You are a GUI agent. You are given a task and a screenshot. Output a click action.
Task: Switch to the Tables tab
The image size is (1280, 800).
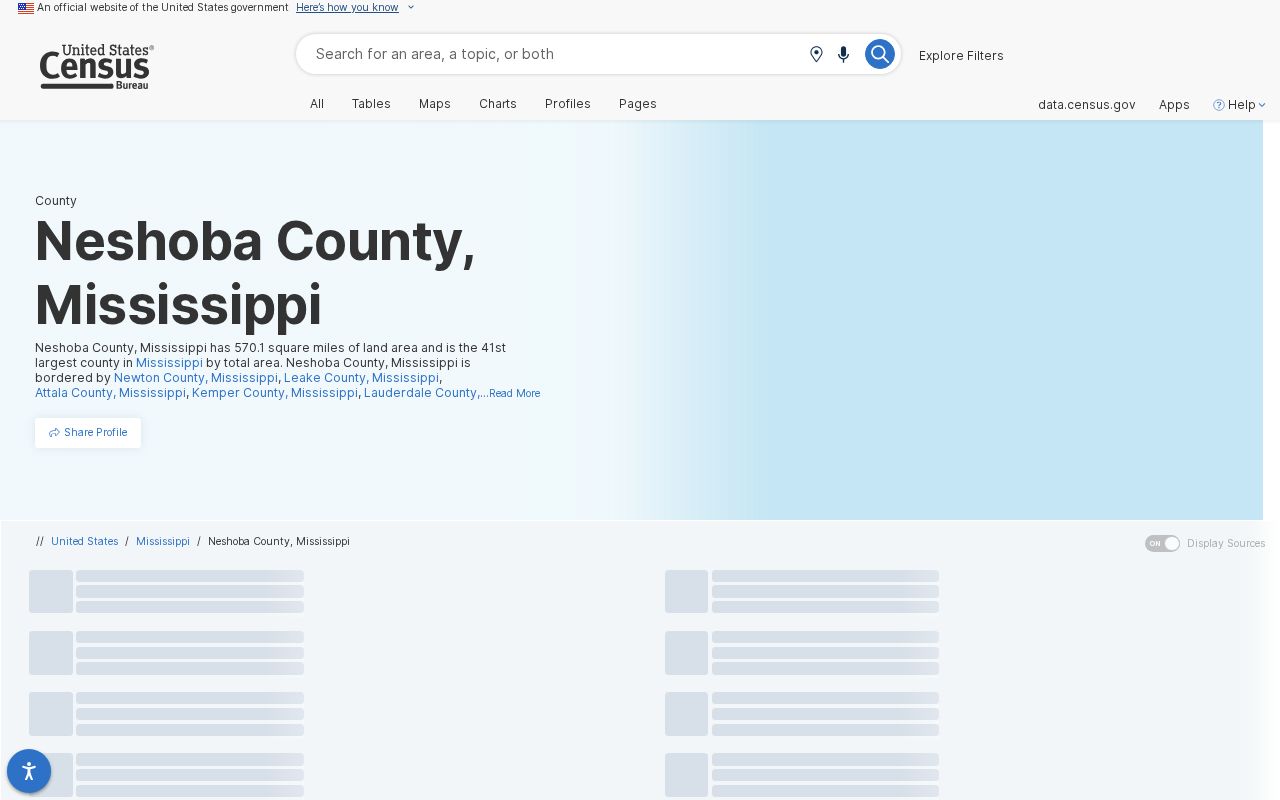[x=371, y=104]
